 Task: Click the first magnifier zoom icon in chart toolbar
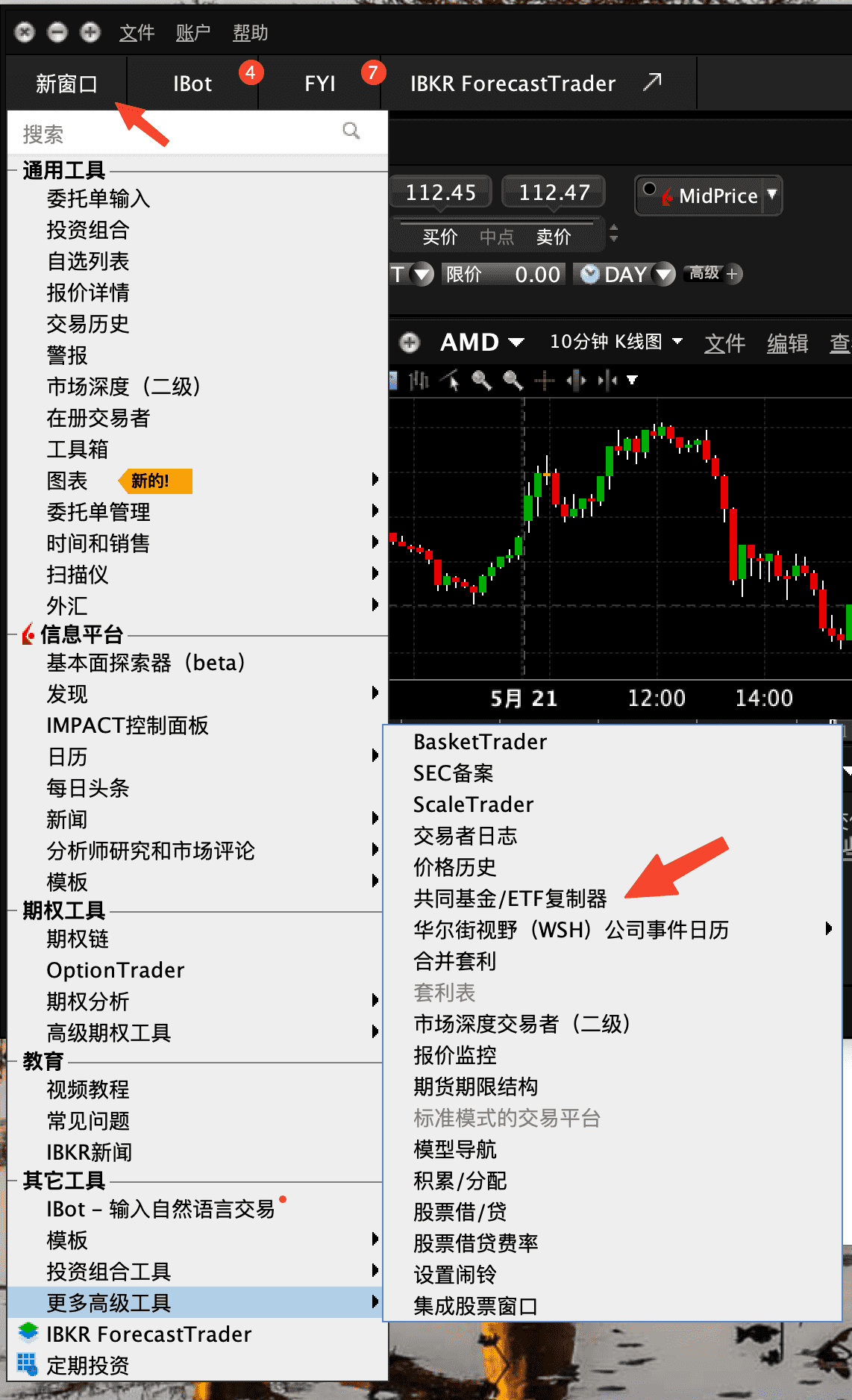click(x=481, y=381)
